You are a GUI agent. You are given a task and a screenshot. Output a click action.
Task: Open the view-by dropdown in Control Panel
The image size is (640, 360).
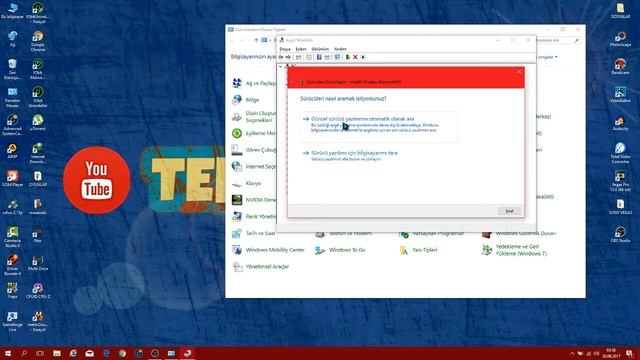[x=547, y=57]
